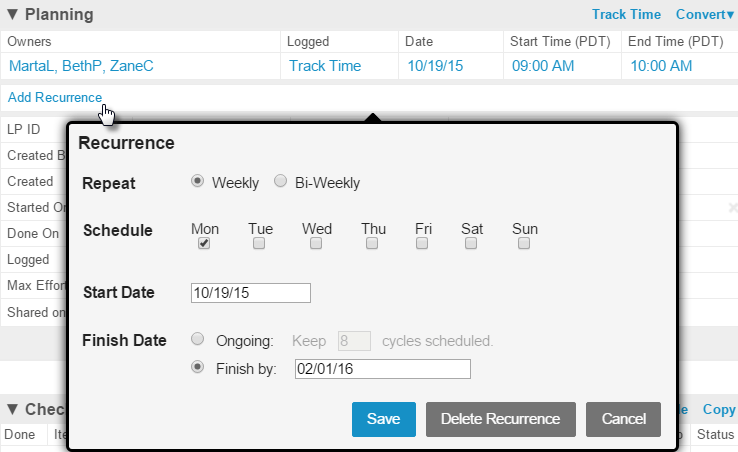Image resolution: width=738 pixels, height=452 pixels.
Task: Uncheck the Mon schedule checkbox
Action: click(204, 243)
